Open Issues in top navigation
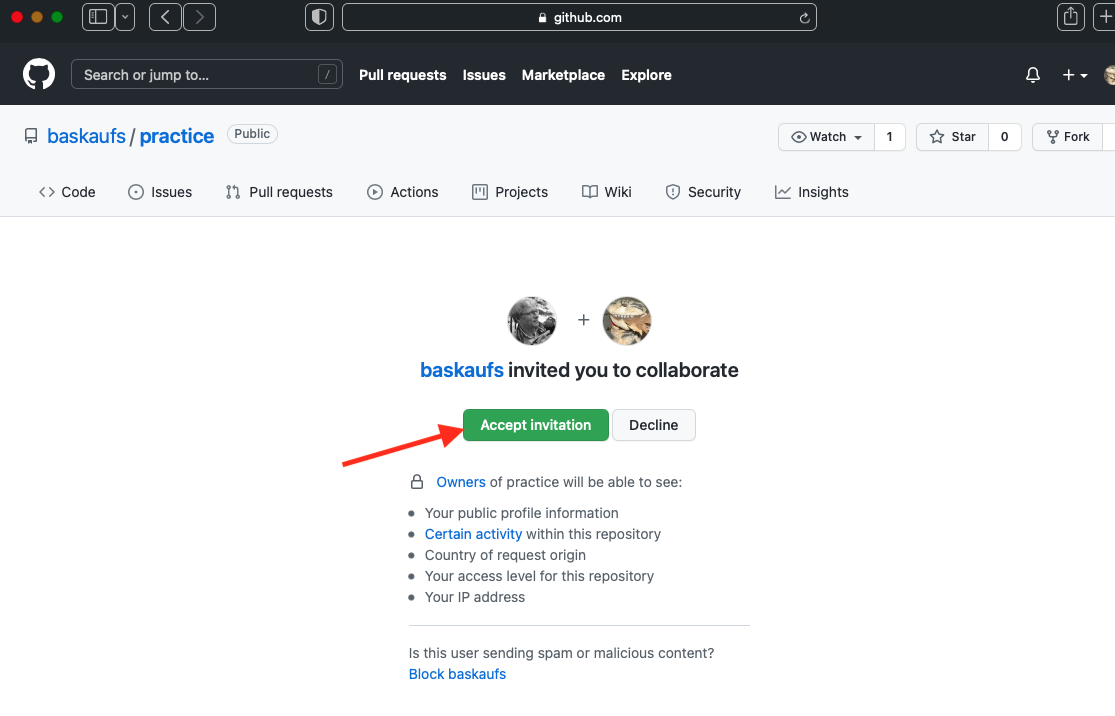Image resolution: width=1115 pixels, height=716 pixels. (484, 75)
